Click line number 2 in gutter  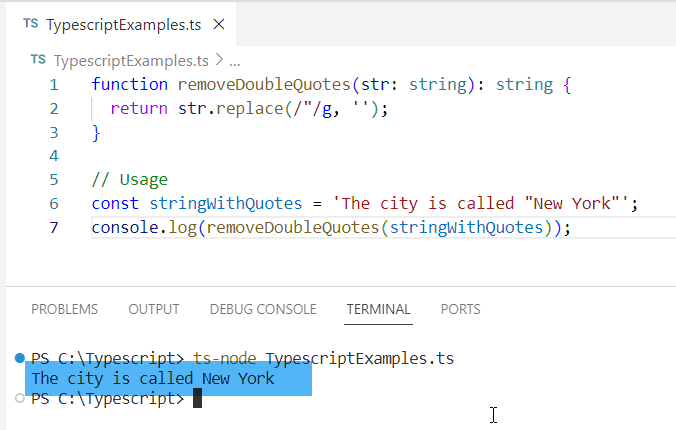(54, 109)
